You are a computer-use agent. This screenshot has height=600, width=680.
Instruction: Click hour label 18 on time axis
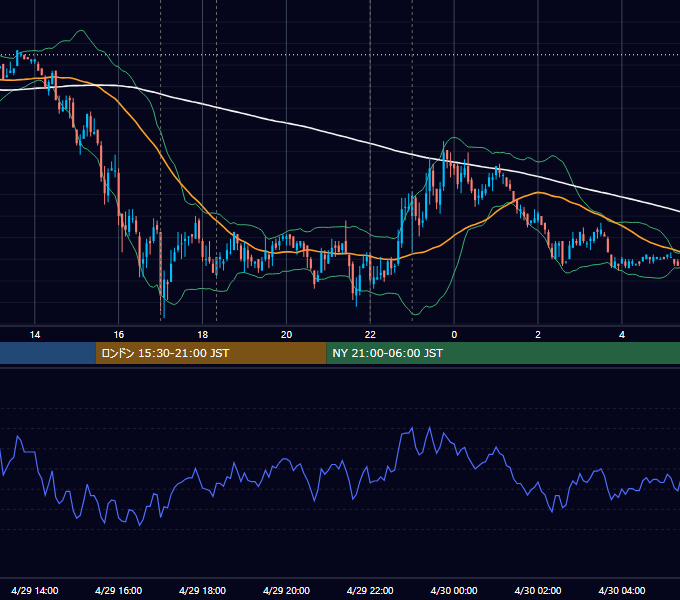click(203, 335)
